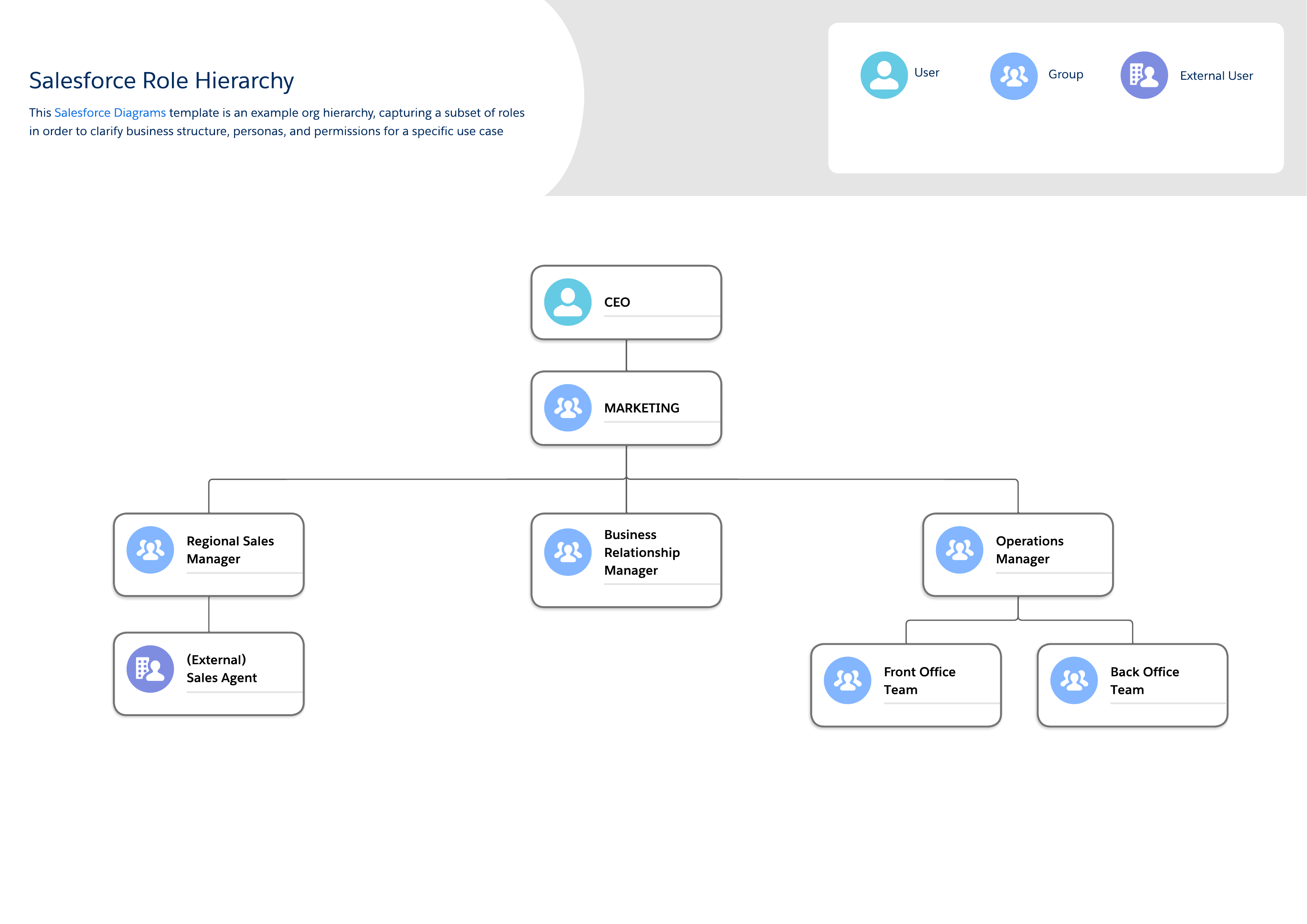Click the External Sales Agent building icon
Screen dimensions: 1307x924
point(150,669)
